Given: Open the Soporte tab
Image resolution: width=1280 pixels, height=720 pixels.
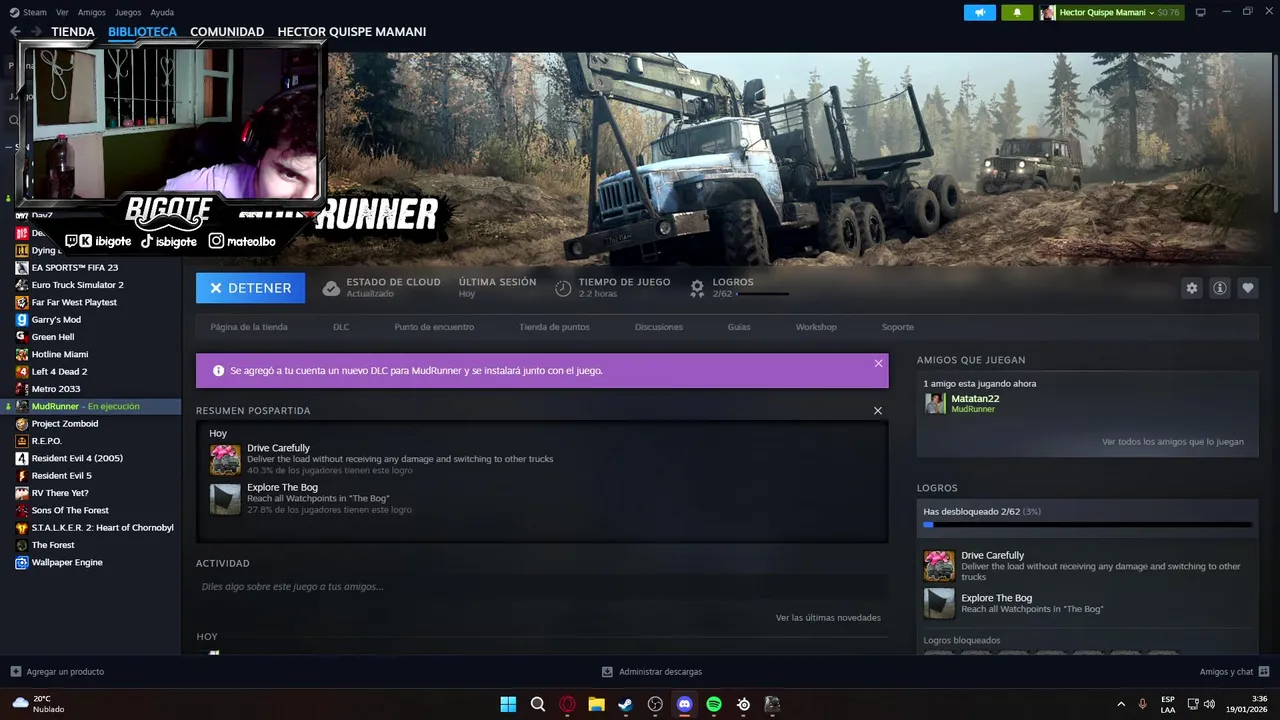Looking at the screenshot, I should 897,327.
